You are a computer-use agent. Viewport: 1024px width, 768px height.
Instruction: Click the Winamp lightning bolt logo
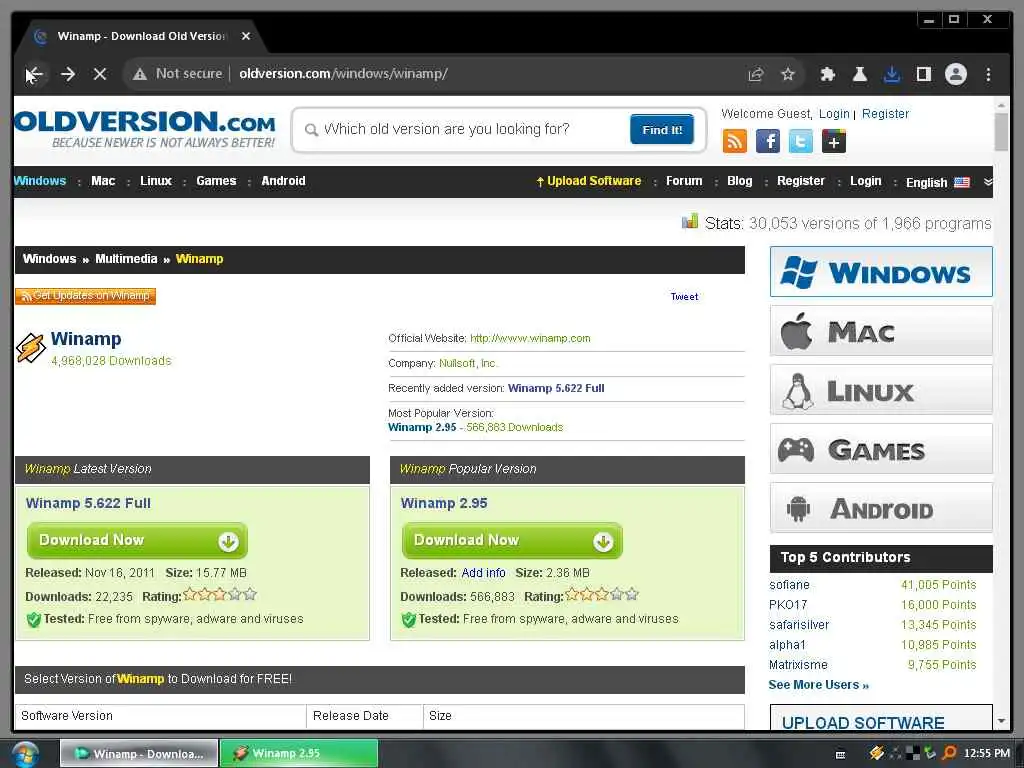point(31,348)
